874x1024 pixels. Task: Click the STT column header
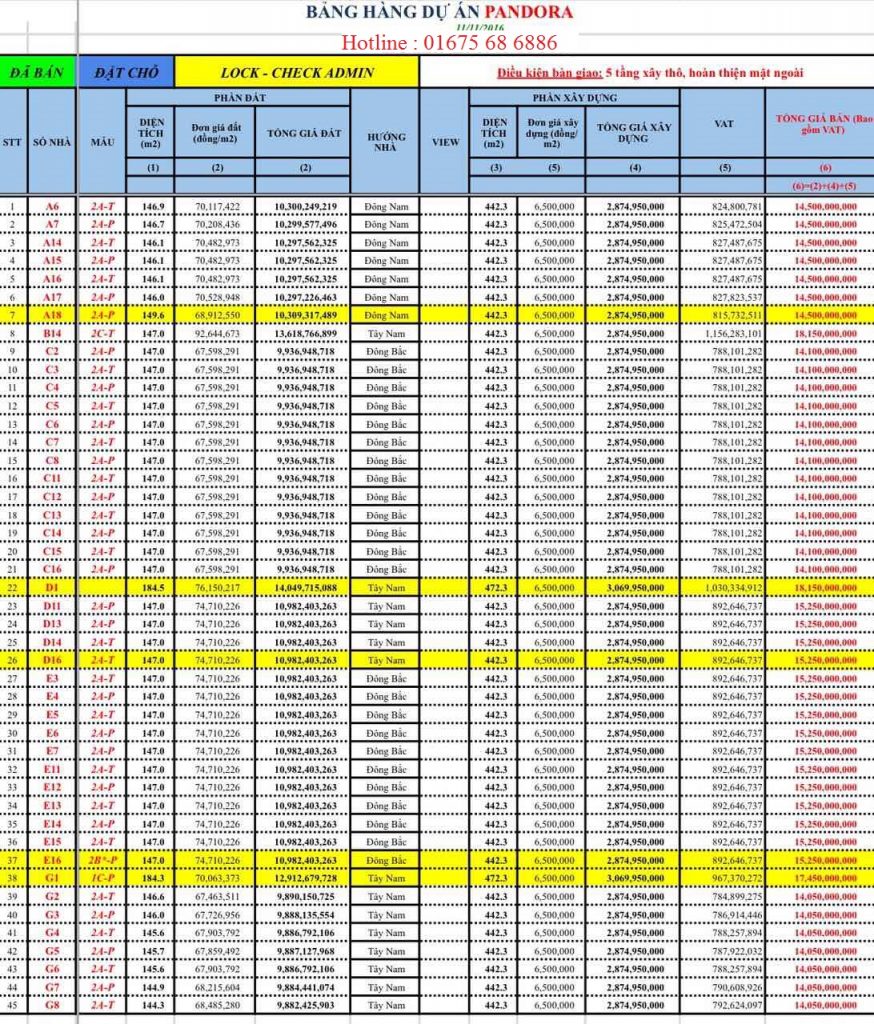pos(12,142)
